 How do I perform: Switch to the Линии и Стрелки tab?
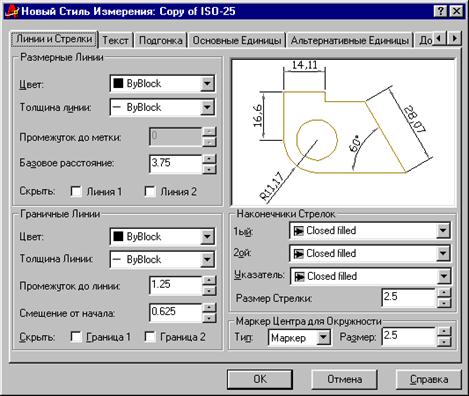[54, 39]
